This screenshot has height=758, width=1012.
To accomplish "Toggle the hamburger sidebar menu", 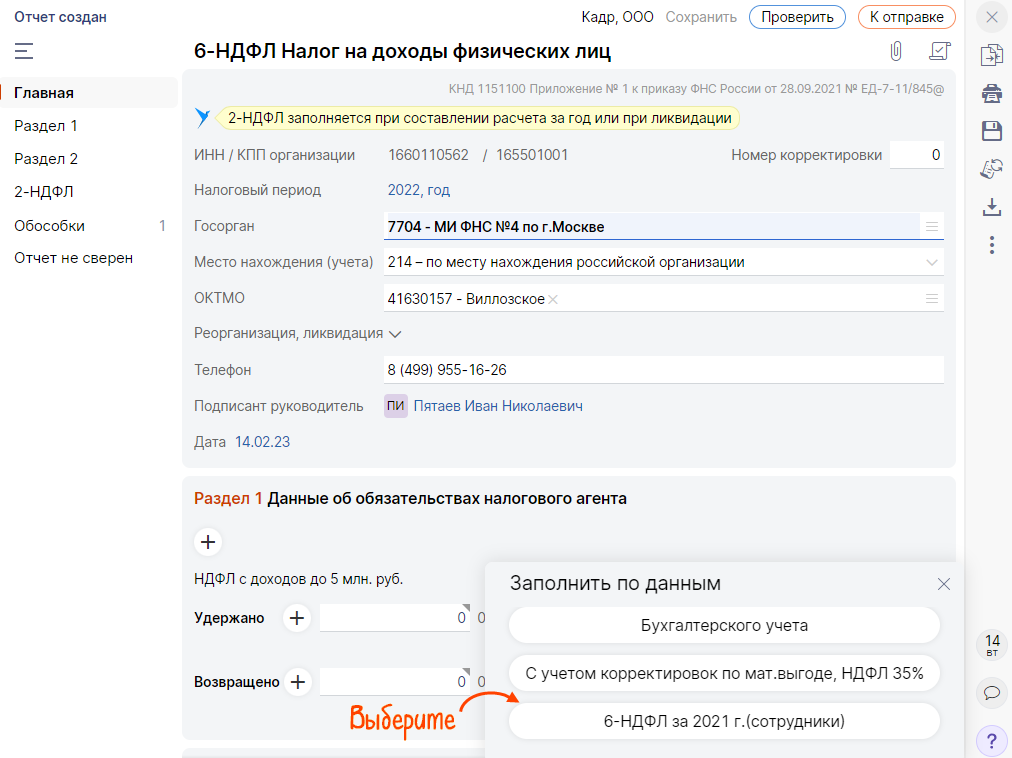I will [25, 51].
